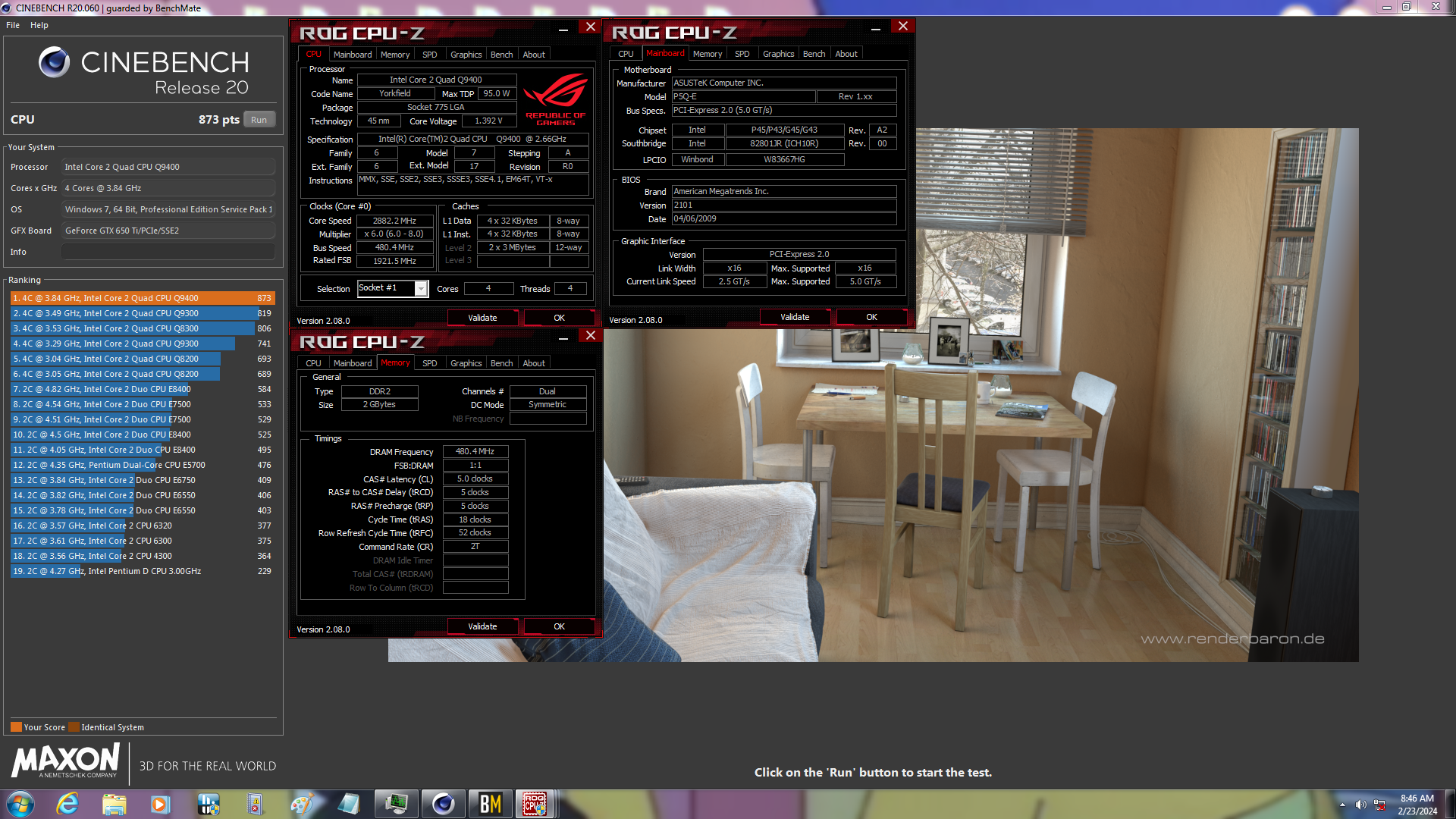
Task: Open the File menu in Cinebench
Action: click(13, 25)
